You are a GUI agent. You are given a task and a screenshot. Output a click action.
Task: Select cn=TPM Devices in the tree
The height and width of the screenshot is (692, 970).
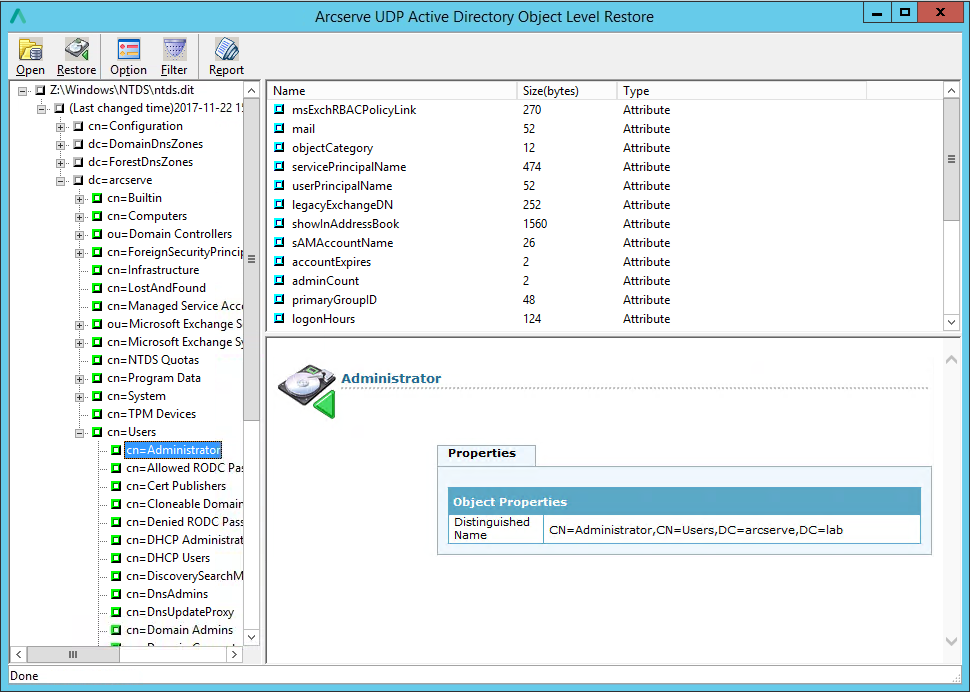click(x=152, y=414)
